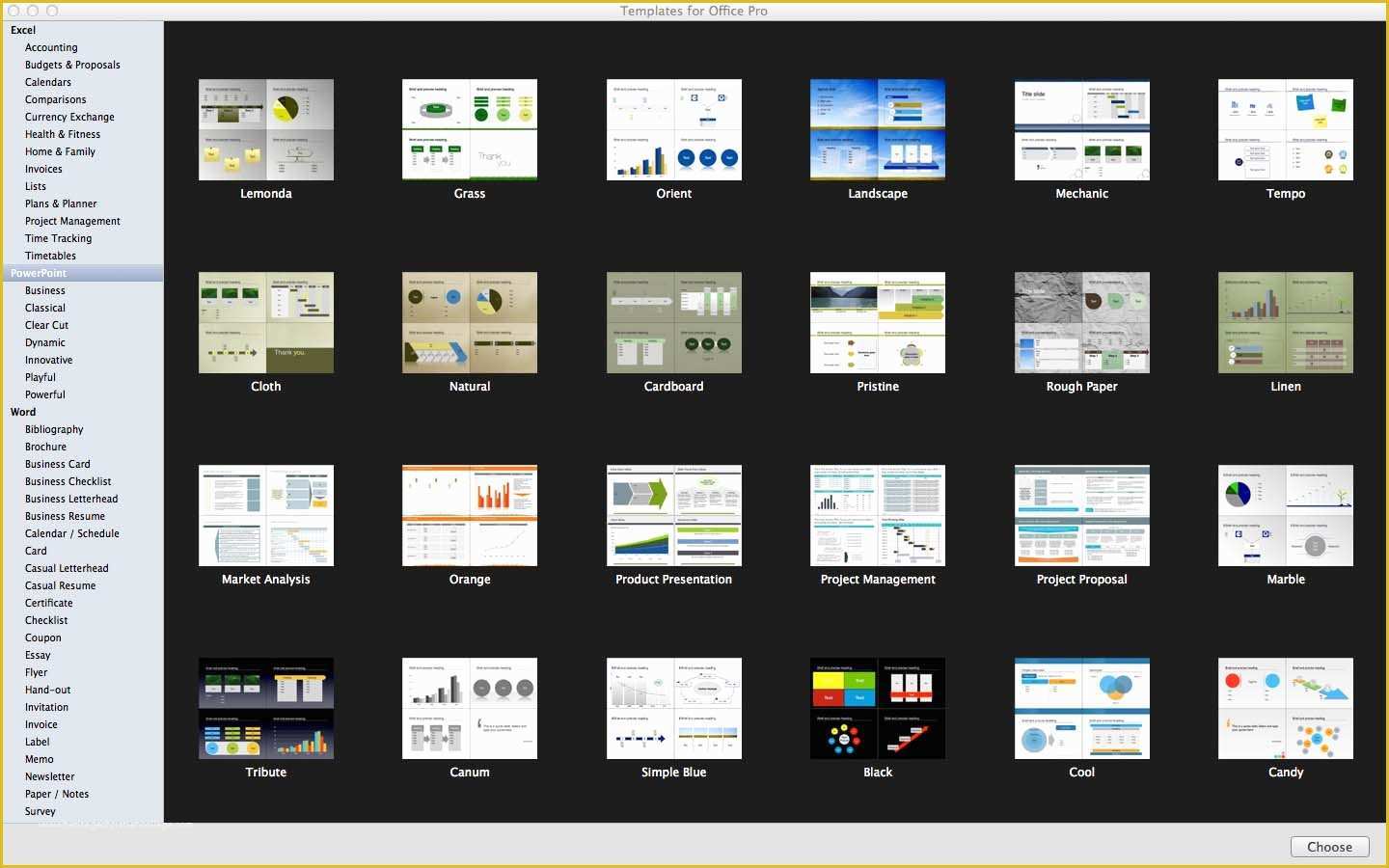Viewport: 1389px width, 868px height.
Task: Pick the Tribute template thumbnail
Action: (x=266, y=708)
